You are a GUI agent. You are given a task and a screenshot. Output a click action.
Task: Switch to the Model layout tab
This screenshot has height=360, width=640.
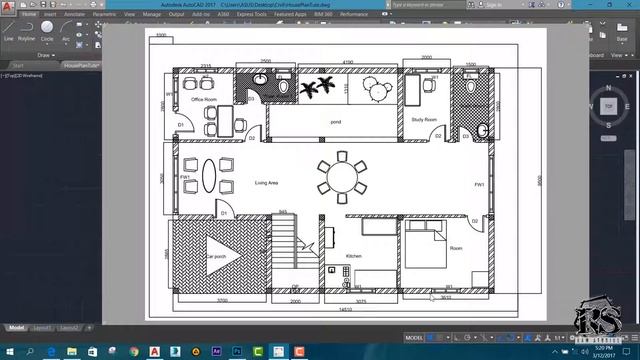click(x=16, y=328)
